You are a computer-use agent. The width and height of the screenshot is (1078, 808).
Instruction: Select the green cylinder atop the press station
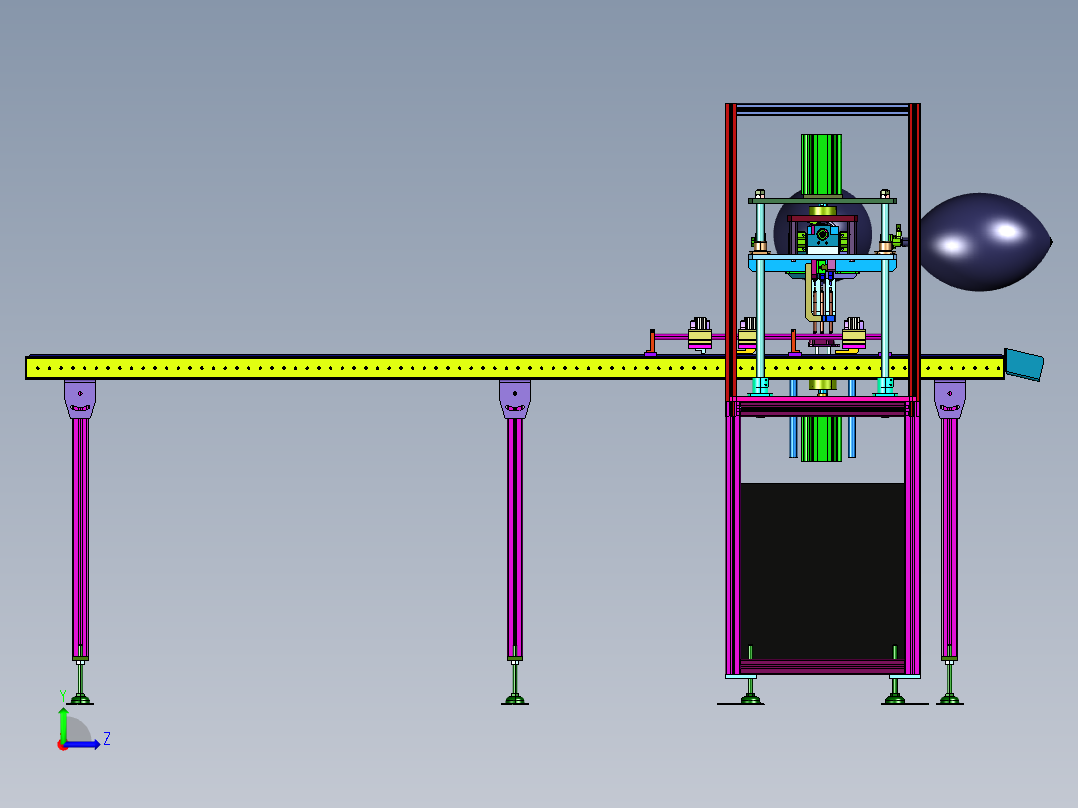pyautogui.click(x=821, y=166)
